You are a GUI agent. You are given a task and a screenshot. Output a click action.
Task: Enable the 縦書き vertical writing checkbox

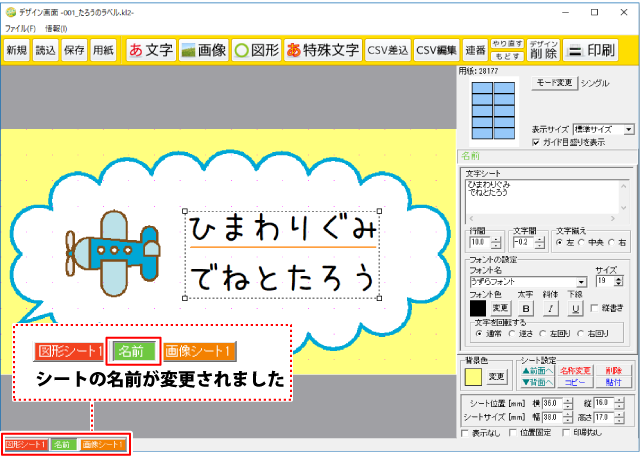coord(594,308)
